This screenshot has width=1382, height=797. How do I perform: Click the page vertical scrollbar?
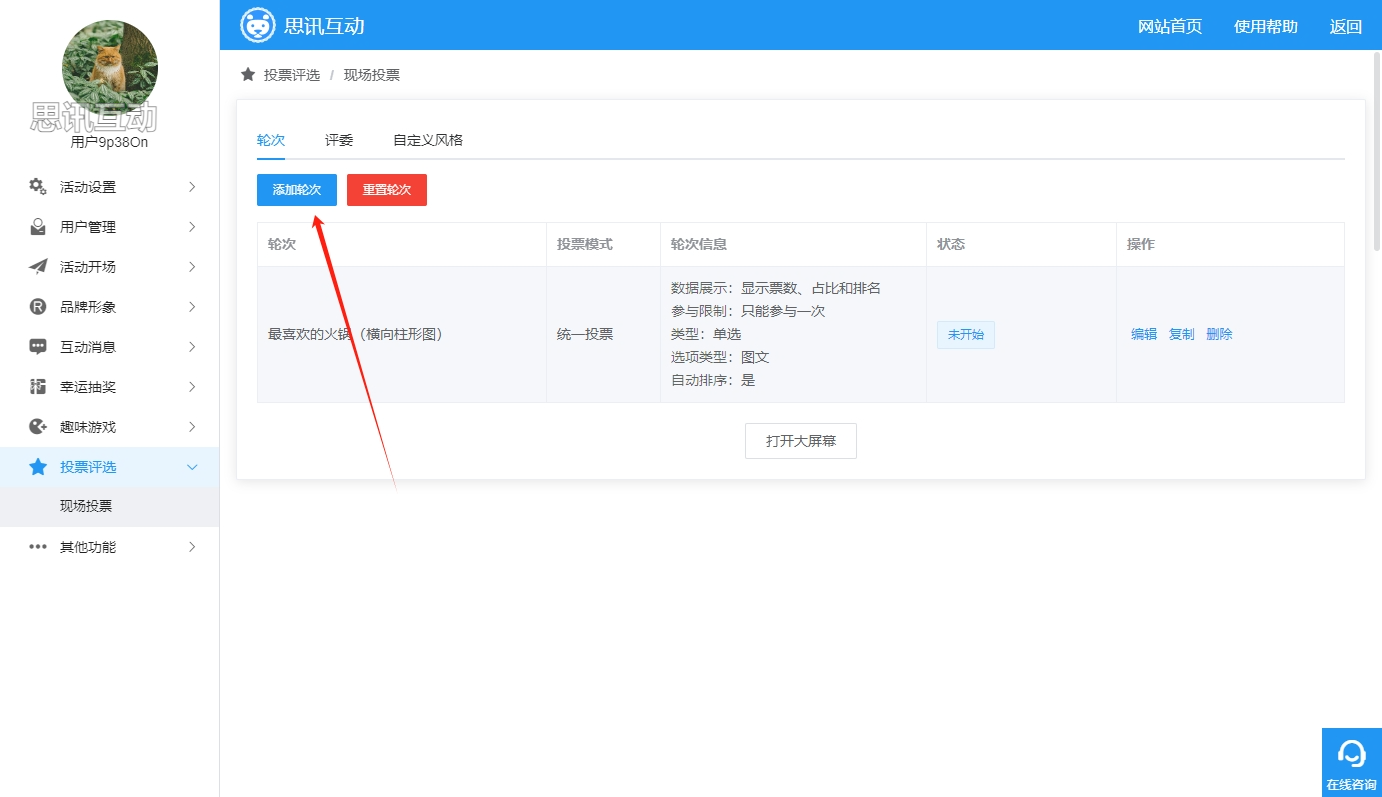[1377, 150]
